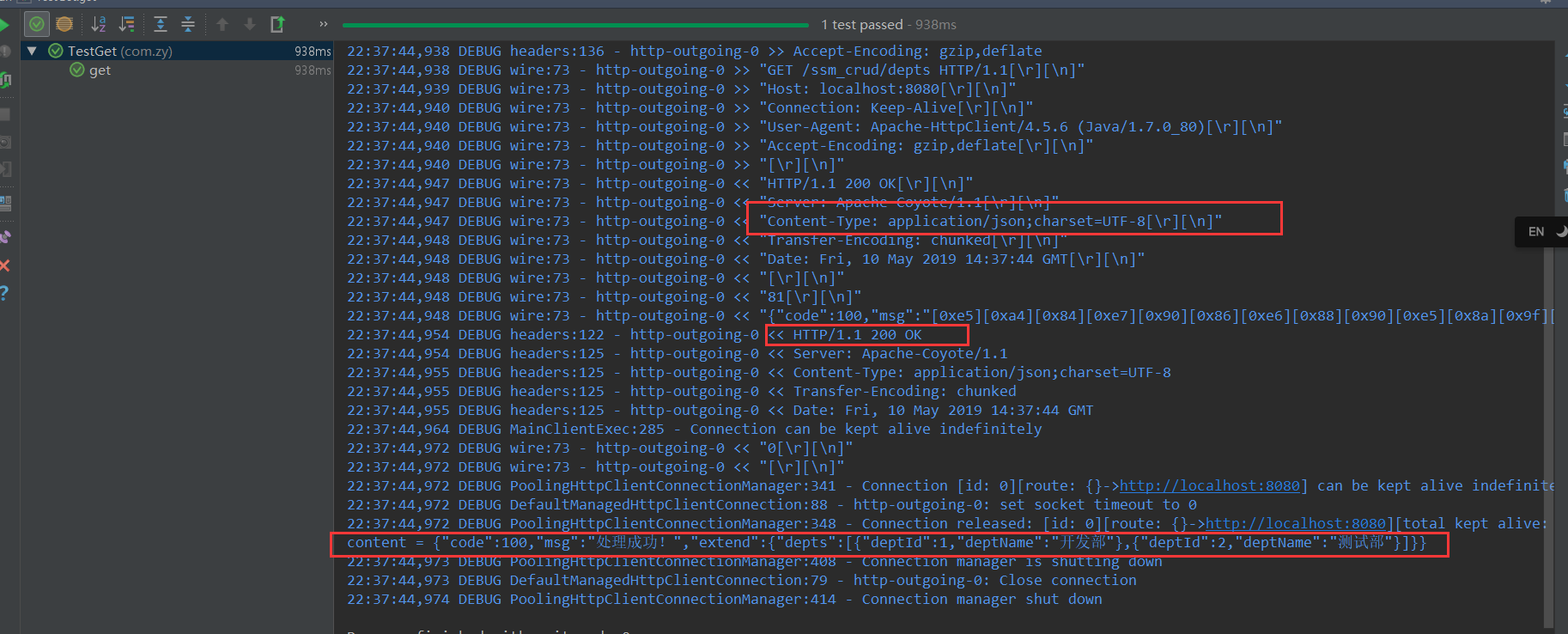Click the 938ms duration beside get
1568x634 pixels.
[313, 70]
